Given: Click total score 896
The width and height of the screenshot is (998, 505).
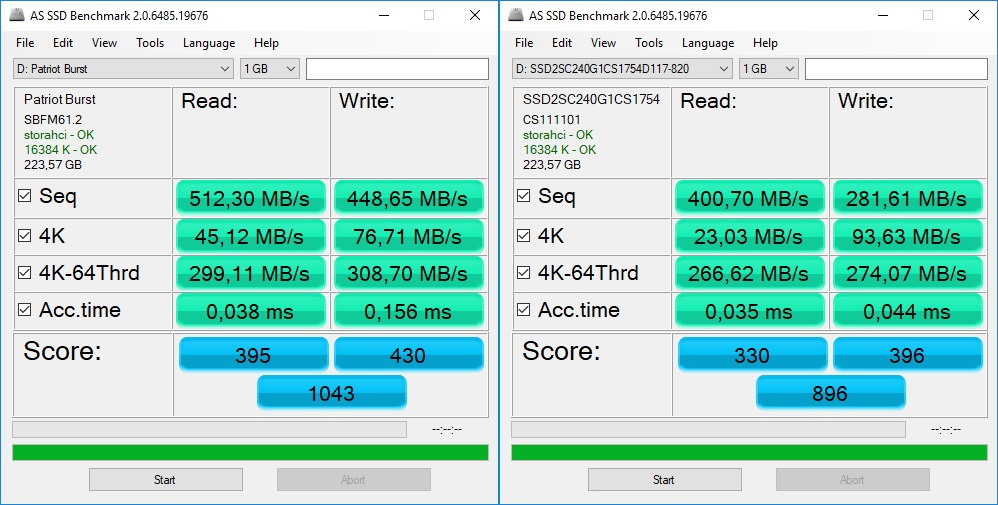Looking at the screenshot, I should [831, 393].
